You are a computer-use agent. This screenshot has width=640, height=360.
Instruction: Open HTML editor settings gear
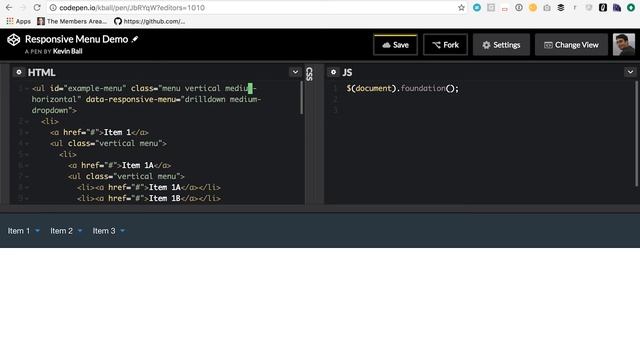click(19, 72)
